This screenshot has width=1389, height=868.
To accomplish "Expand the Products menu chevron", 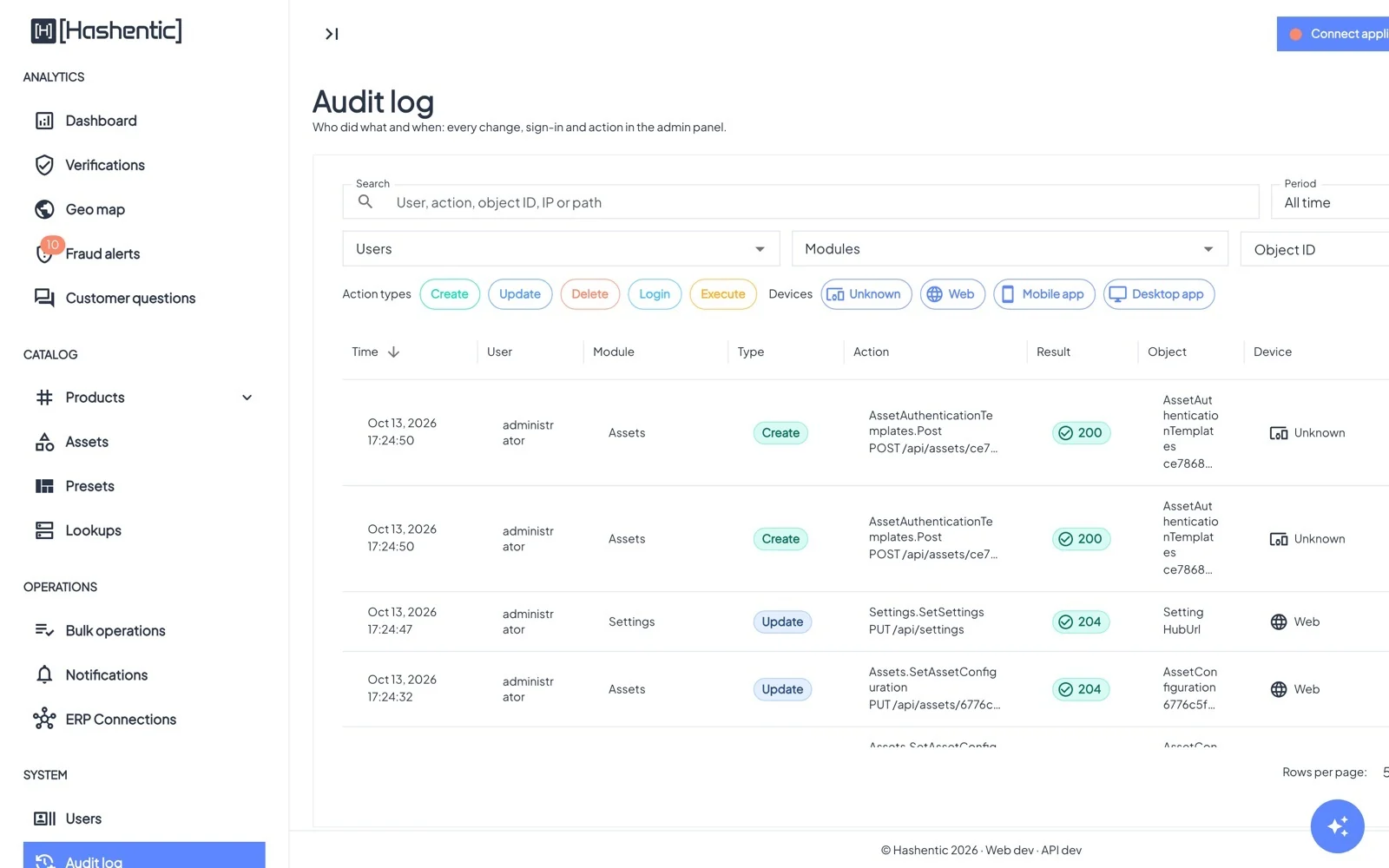I will pos(247,398).
